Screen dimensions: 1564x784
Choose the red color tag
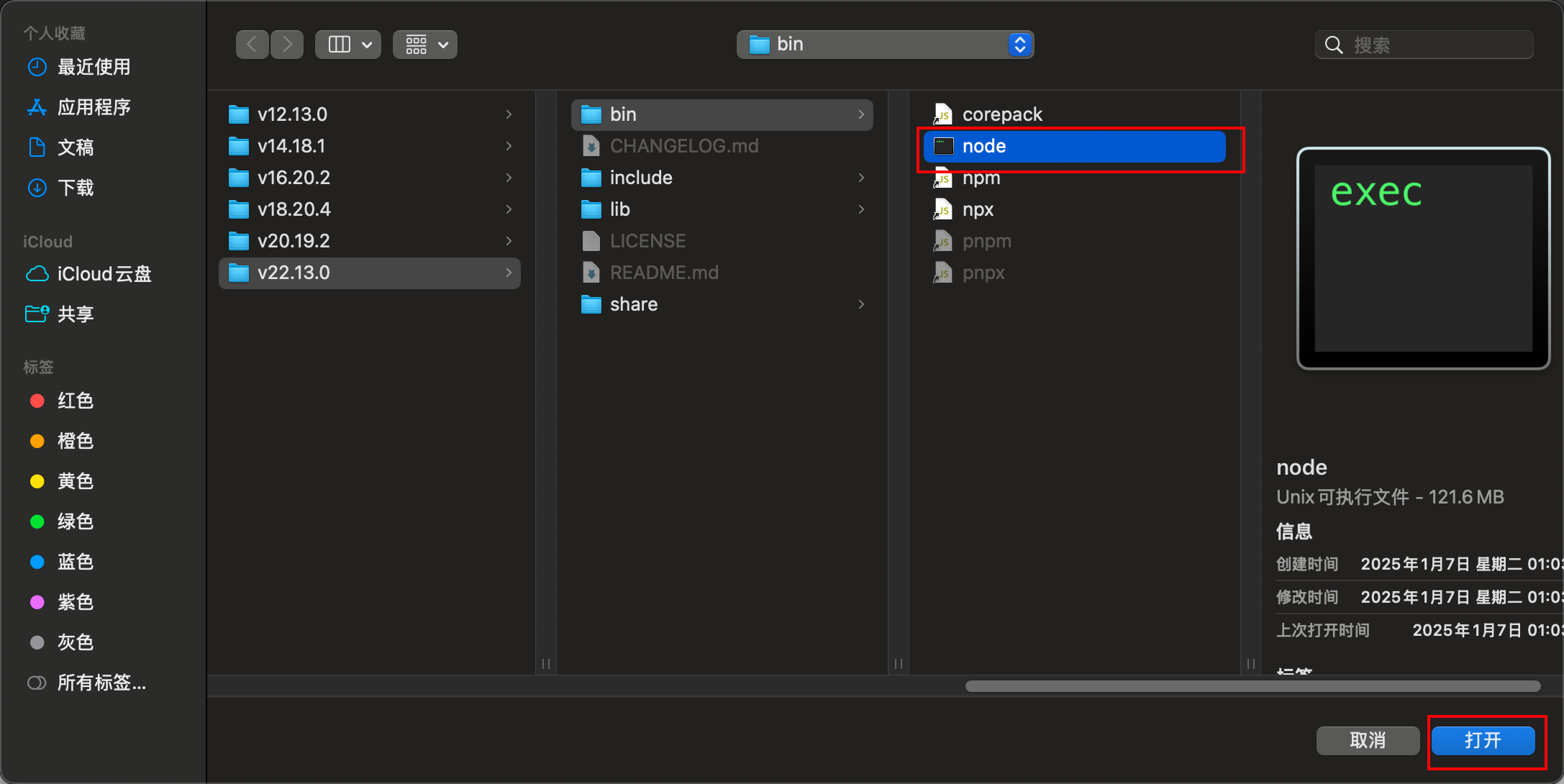tap(75, 401)
